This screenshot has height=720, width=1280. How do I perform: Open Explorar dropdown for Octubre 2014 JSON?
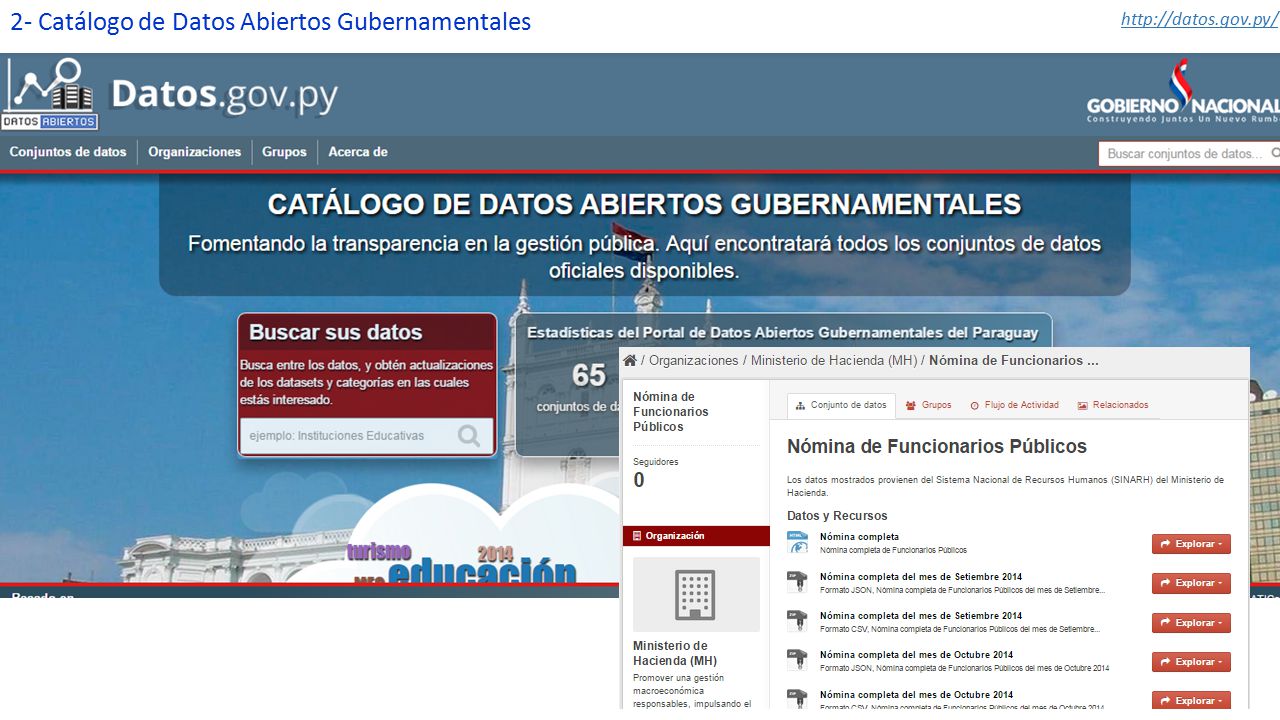point(1191,662)
